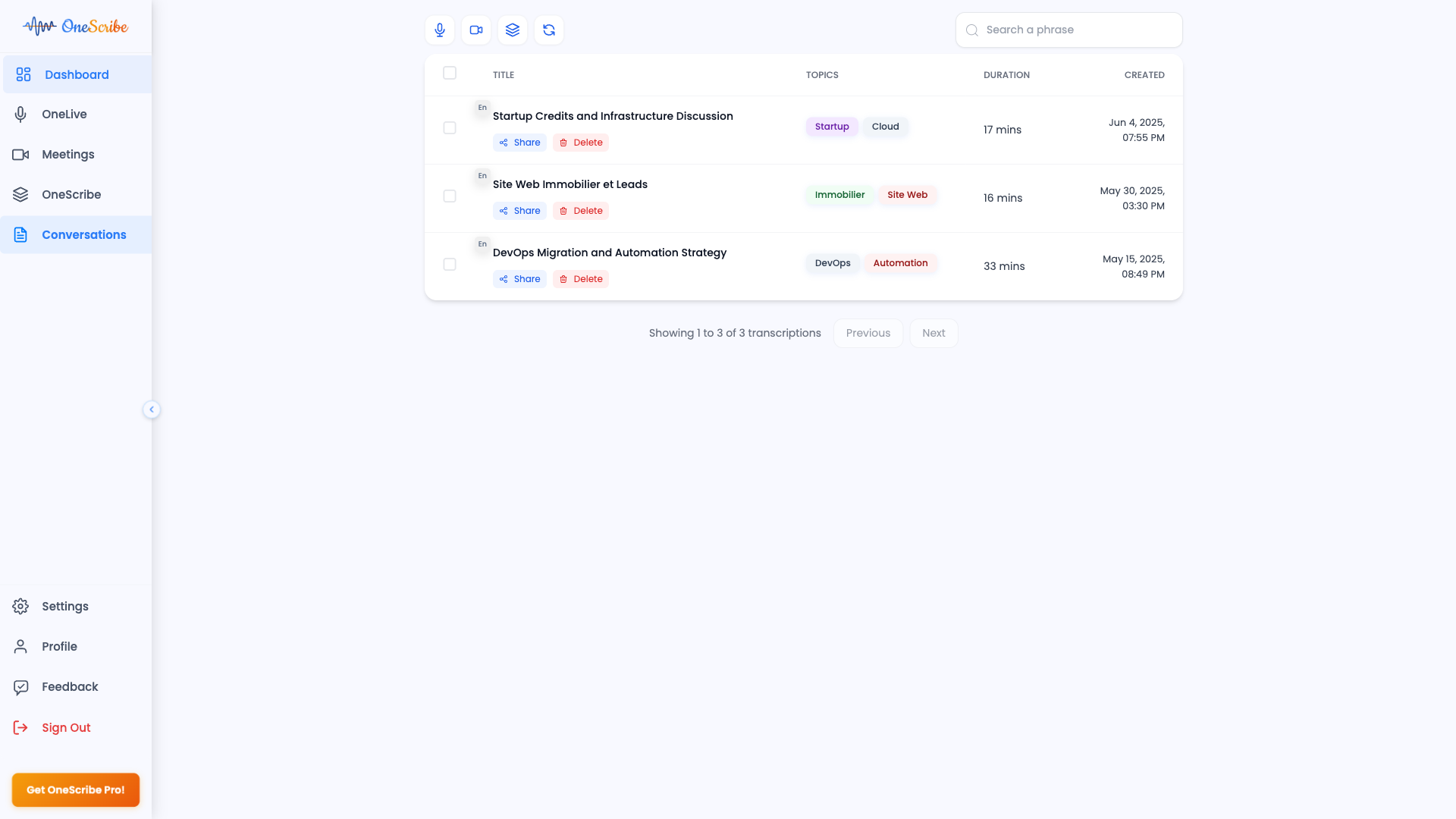The image size is (1456, 819).
Task: Click Sign Out in sidebar
Action: point(66,727)
